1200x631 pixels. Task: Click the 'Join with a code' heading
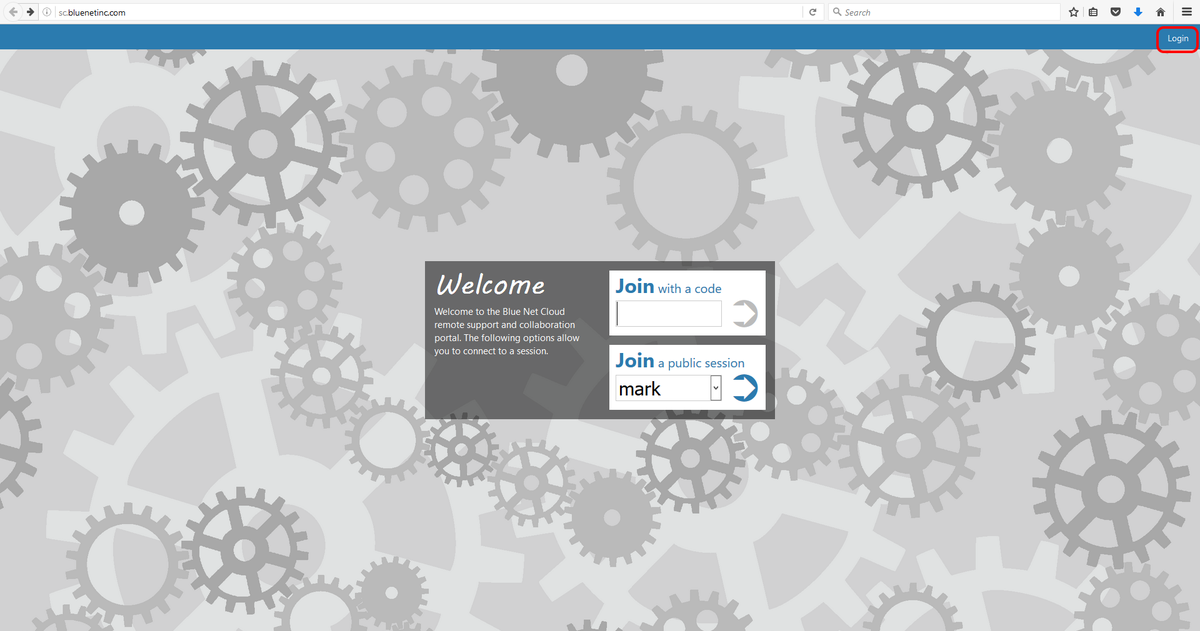click(x=668, y=286)
